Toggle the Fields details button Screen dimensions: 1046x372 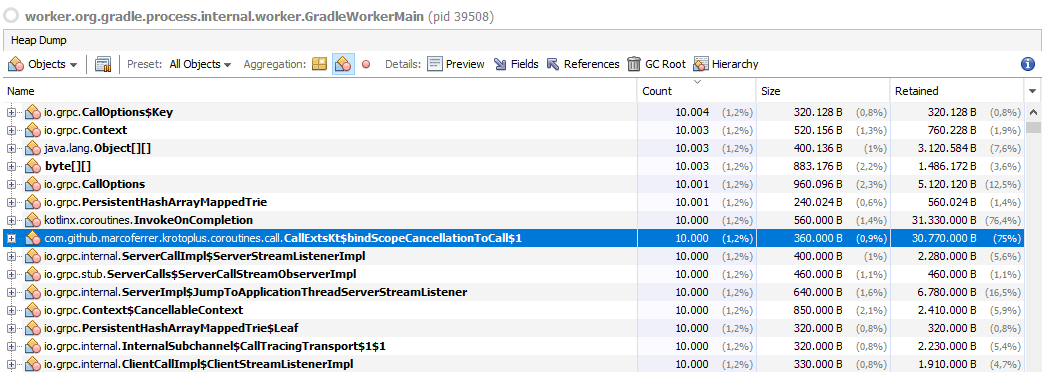click(516, 64)
